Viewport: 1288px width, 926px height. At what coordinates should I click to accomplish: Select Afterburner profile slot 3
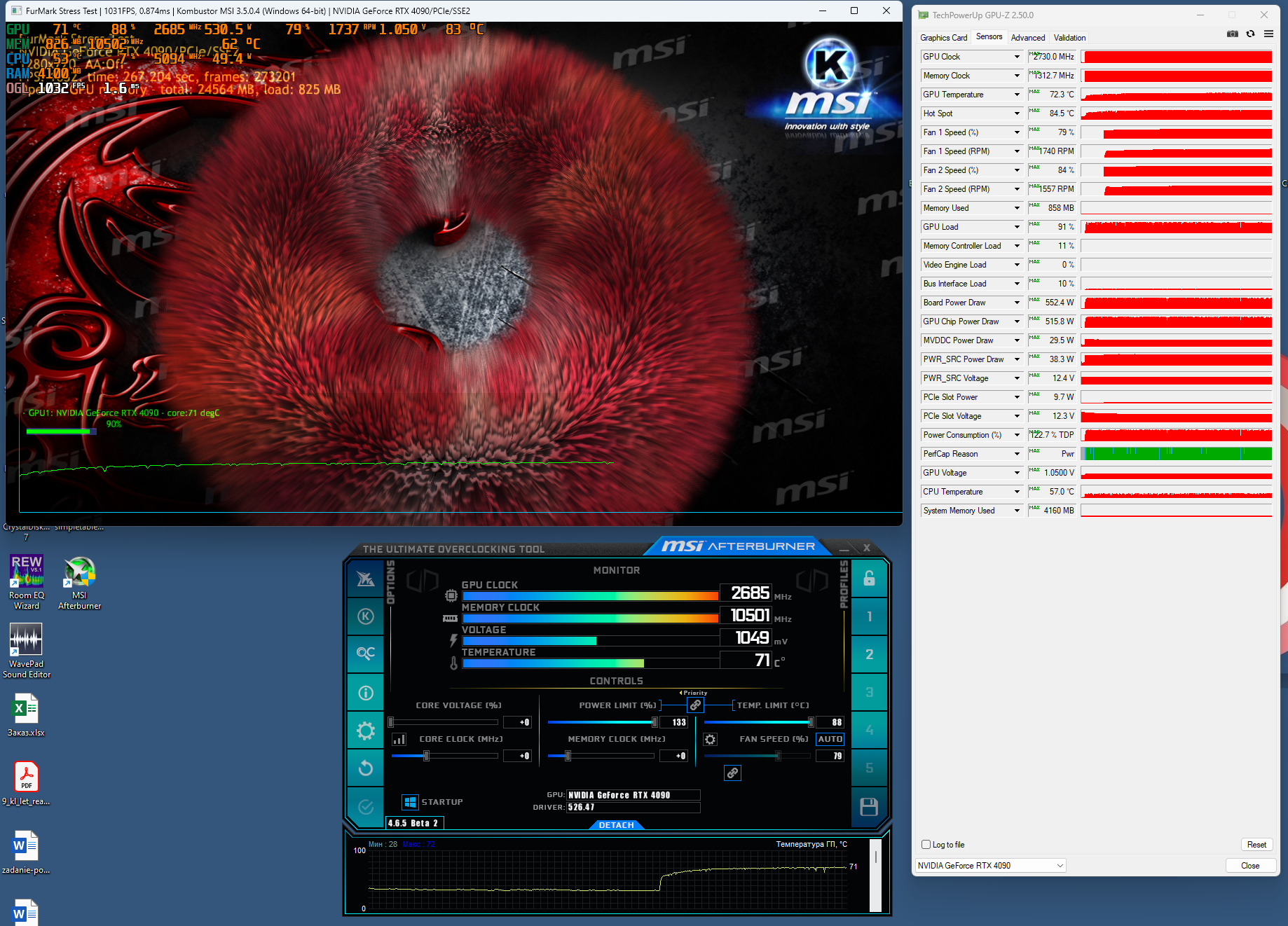[x=869, y=692]
